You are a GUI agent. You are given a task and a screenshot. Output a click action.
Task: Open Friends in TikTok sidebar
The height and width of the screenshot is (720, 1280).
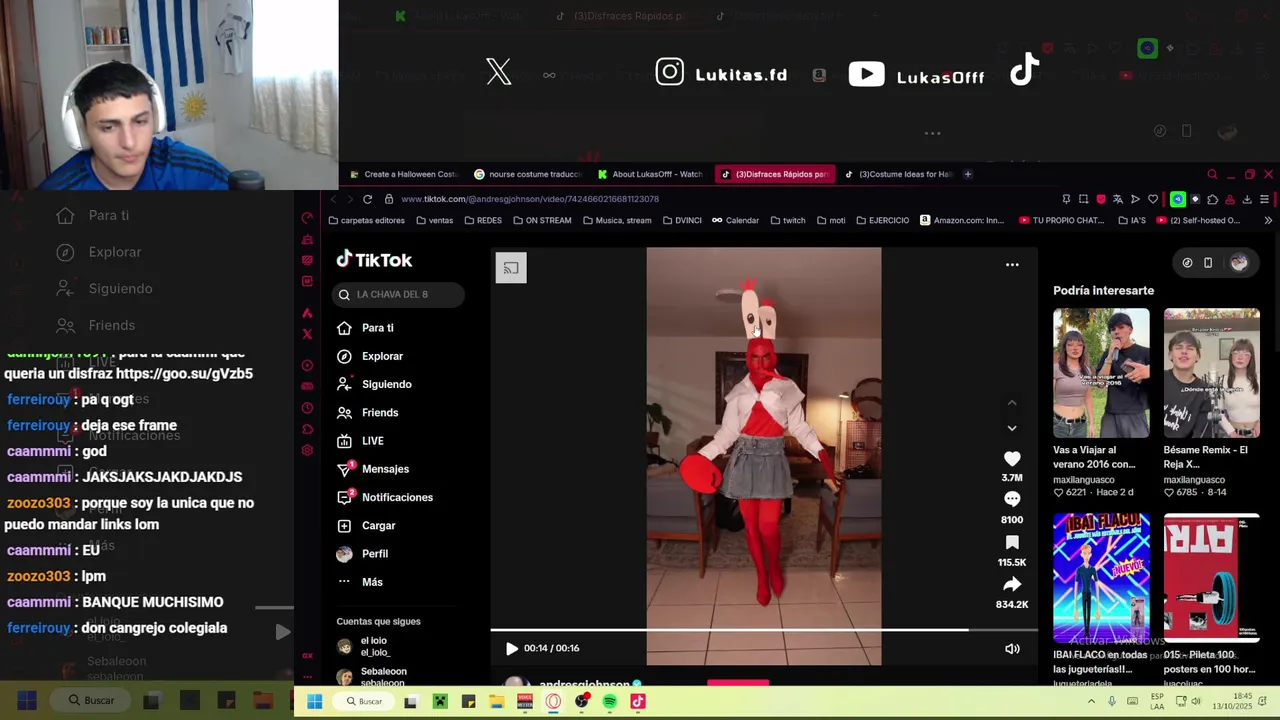pyautogui.click(x=367, y=412)
